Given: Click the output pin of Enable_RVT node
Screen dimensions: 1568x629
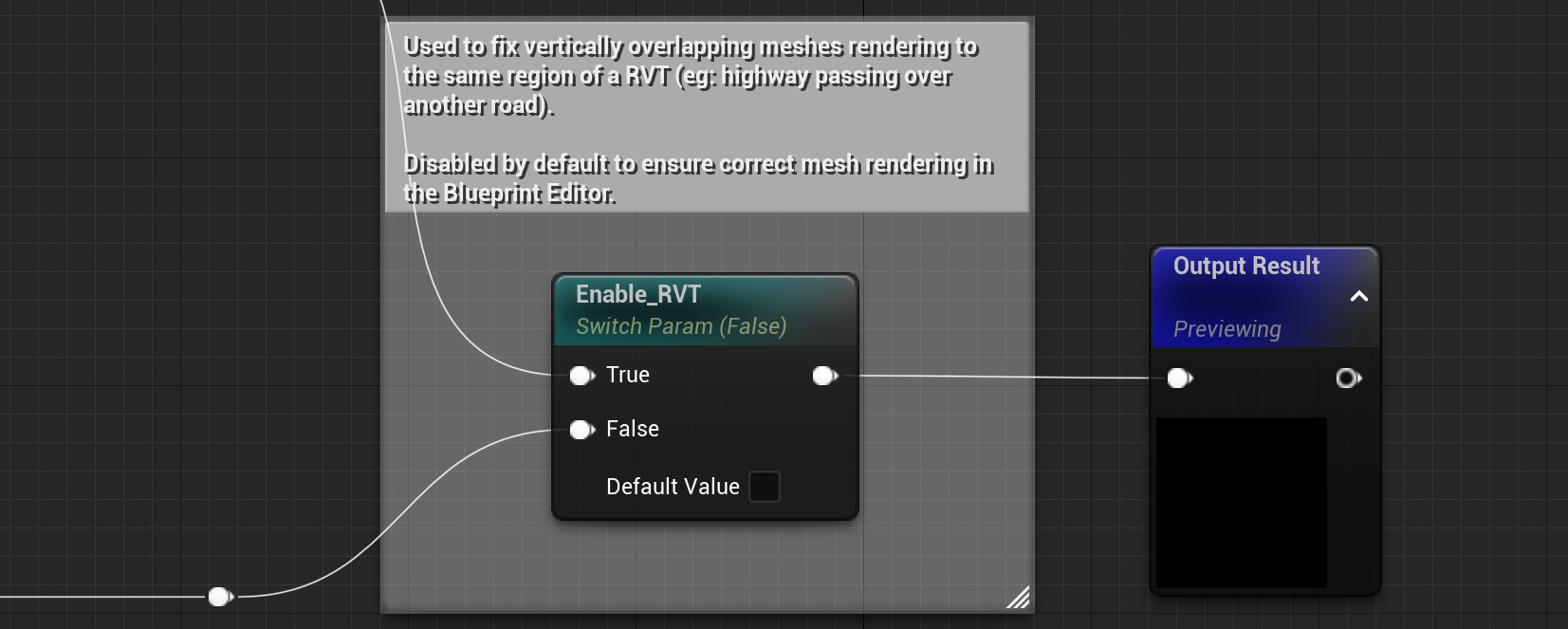Looking at the screenshot, I should [825, 377].
